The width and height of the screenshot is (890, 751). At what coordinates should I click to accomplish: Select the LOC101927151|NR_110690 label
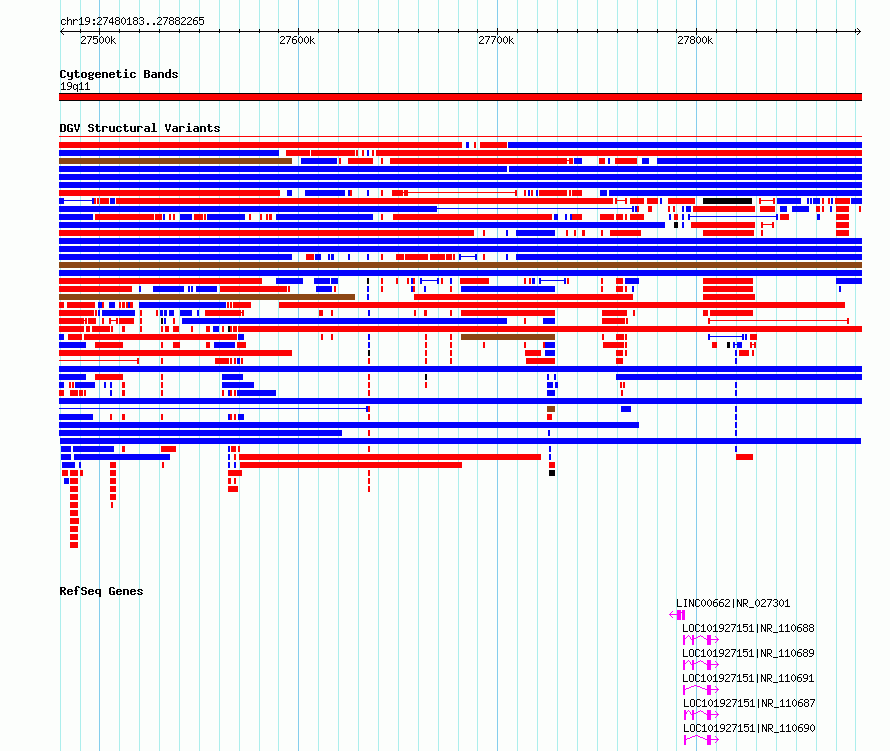(x=749, y=728)
